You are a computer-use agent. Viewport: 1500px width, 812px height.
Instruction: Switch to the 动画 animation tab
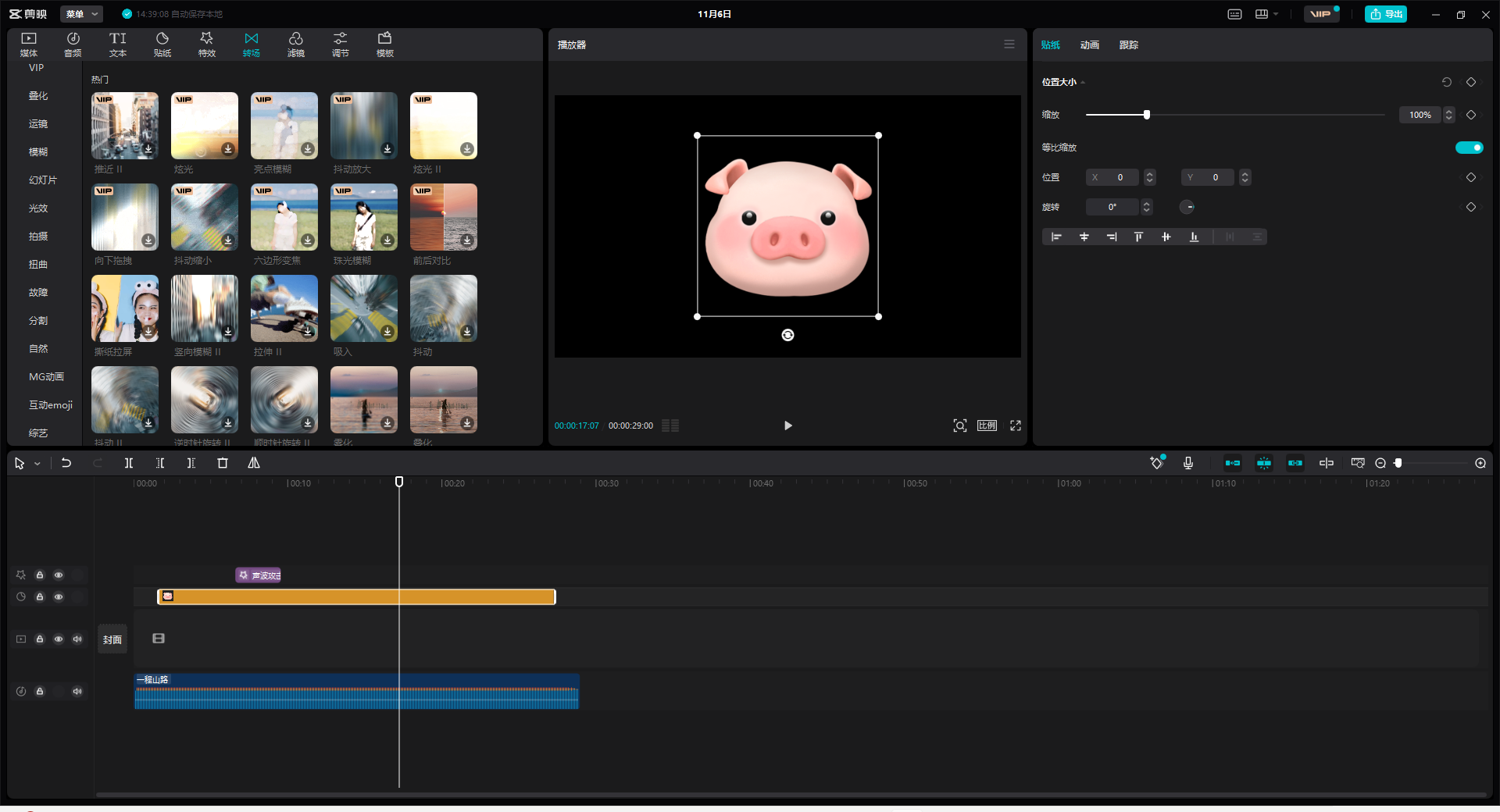click(1090, 45)
